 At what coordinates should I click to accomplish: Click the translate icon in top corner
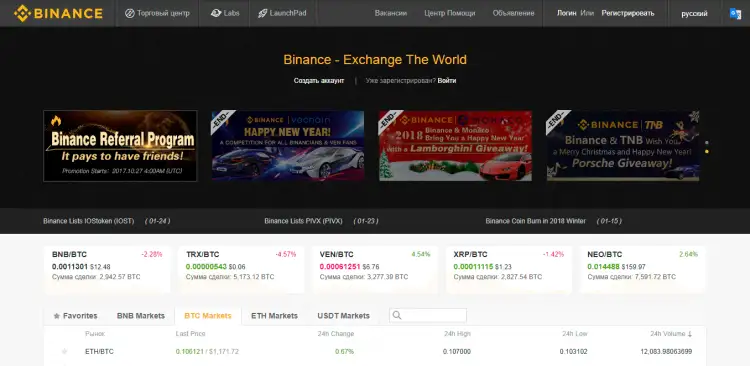click(x=735, y=14)
